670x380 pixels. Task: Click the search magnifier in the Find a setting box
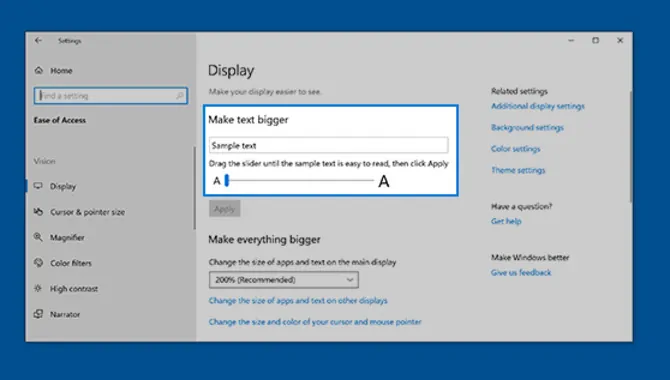click(180, 96)
